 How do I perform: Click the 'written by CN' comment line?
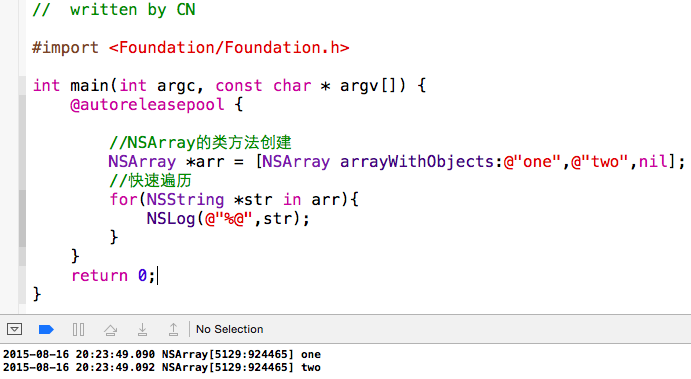click(x=114, y=10)
